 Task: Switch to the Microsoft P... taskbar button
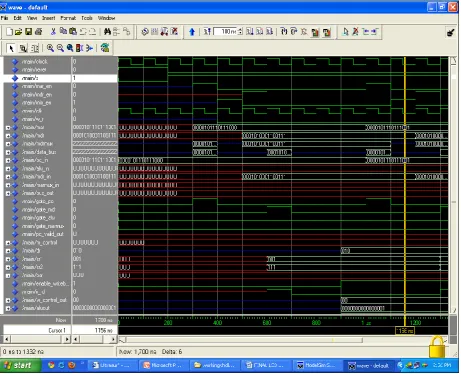click(x=162, y=366)
